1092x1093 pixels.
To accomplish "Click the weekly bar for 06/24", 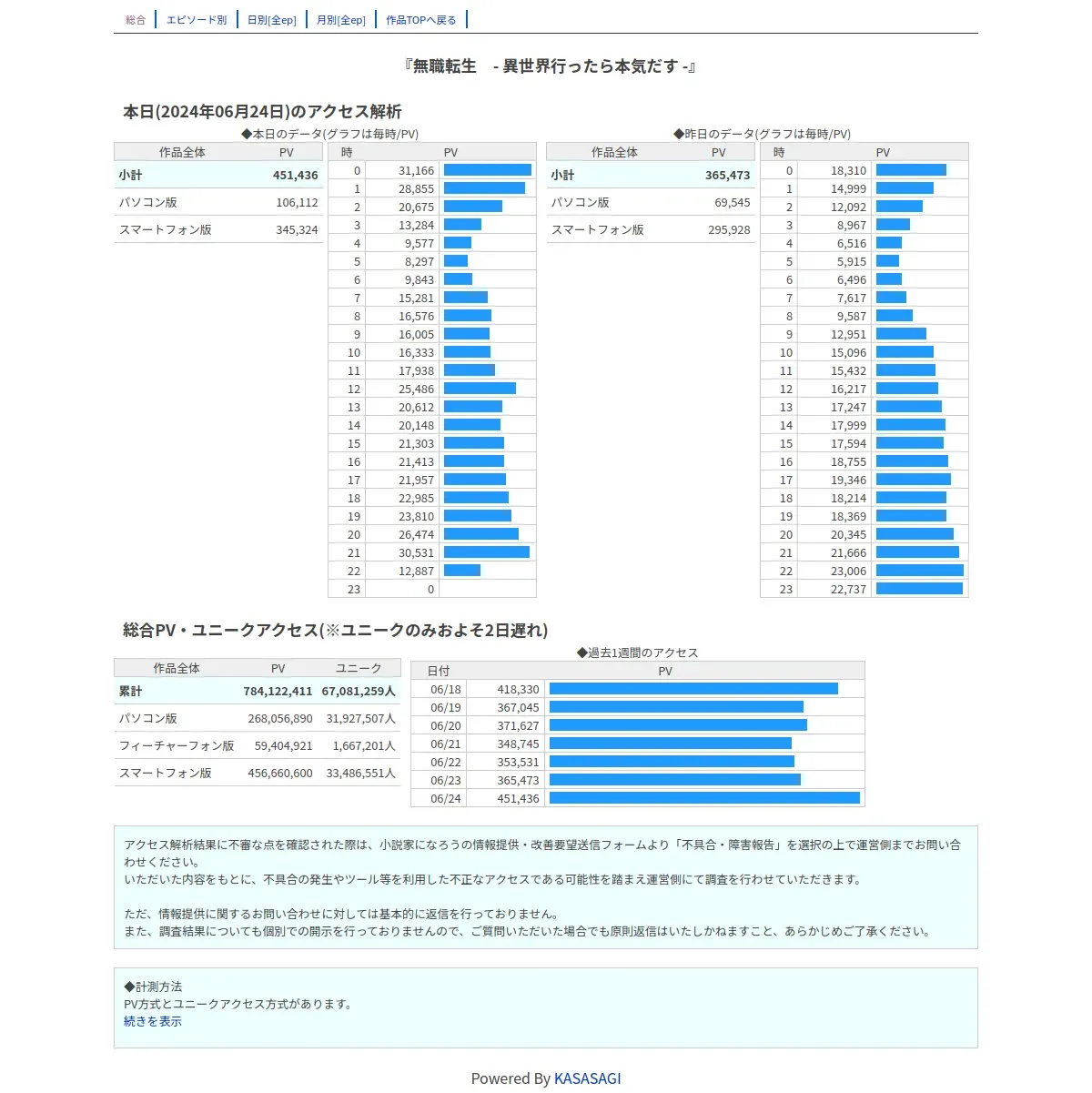I will [704, 798].
